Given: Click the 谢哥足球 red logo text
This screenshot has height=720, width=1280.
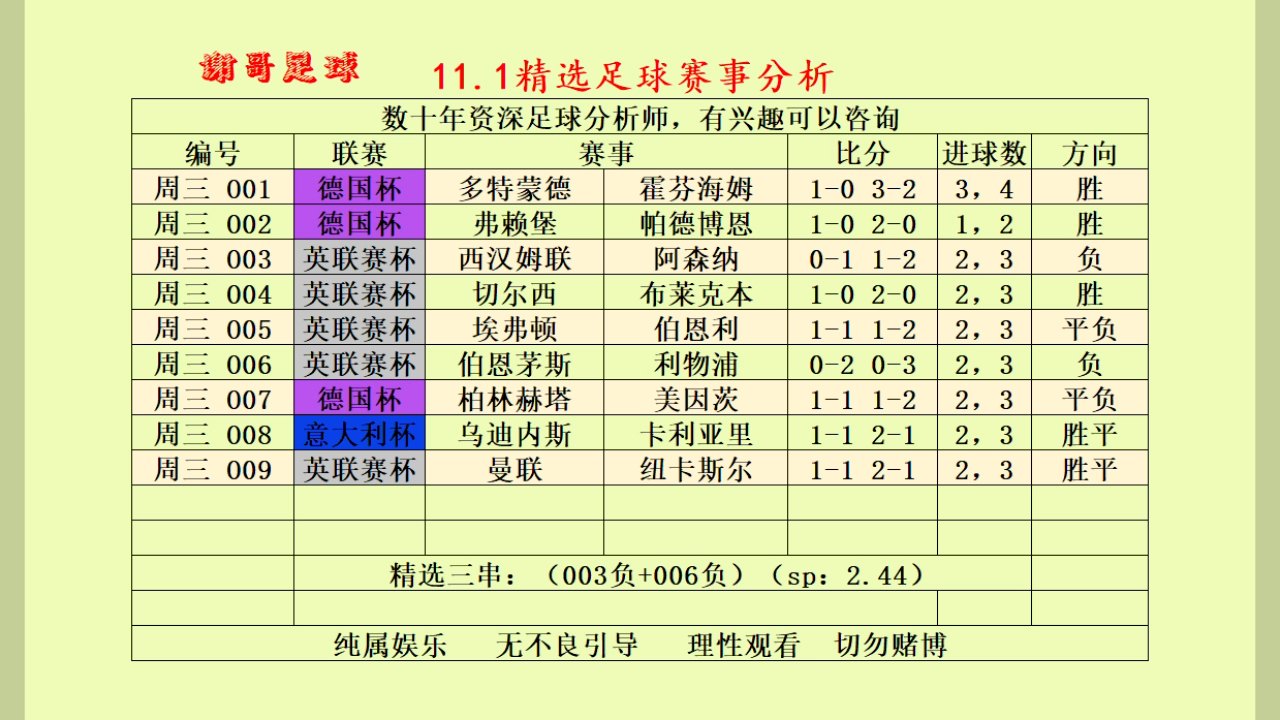Looking at the screenshot, I should [279, 67].
